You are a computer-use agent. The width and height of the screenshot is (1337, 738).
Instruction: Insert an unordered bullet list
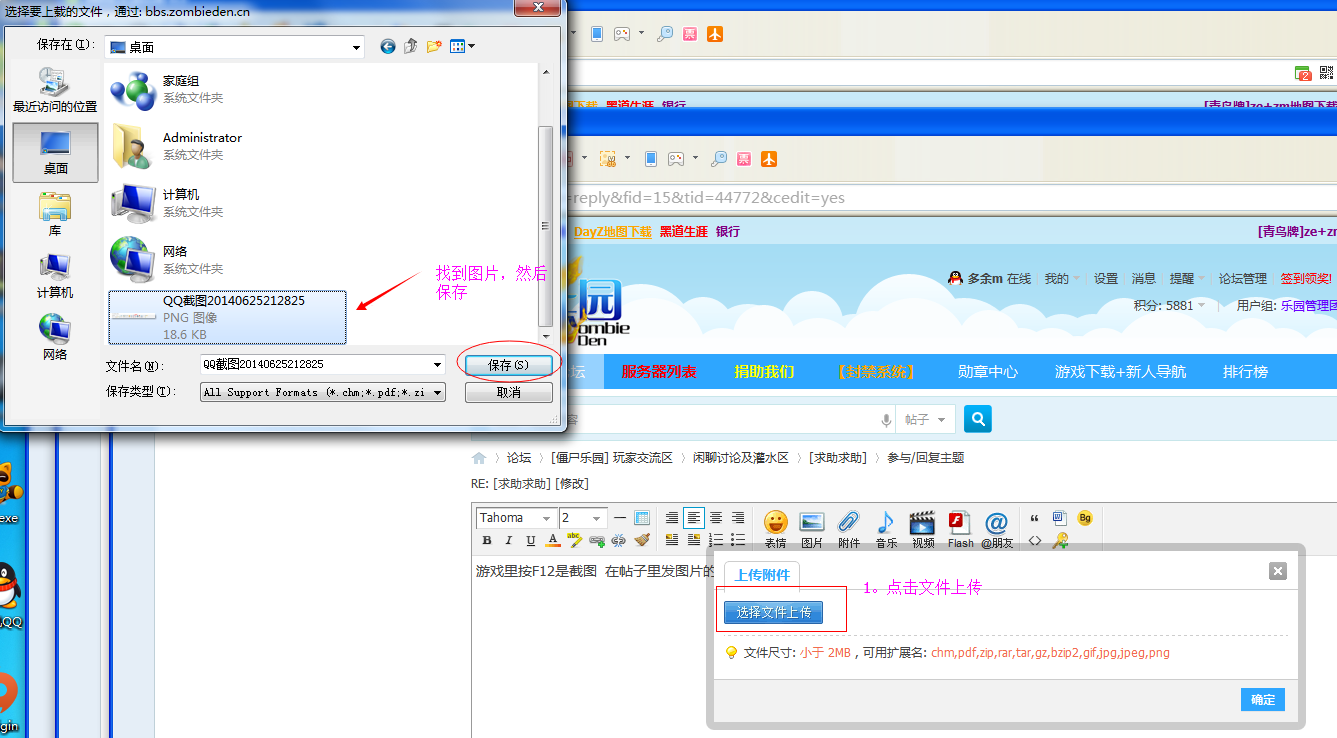click(x=738, y=540)
